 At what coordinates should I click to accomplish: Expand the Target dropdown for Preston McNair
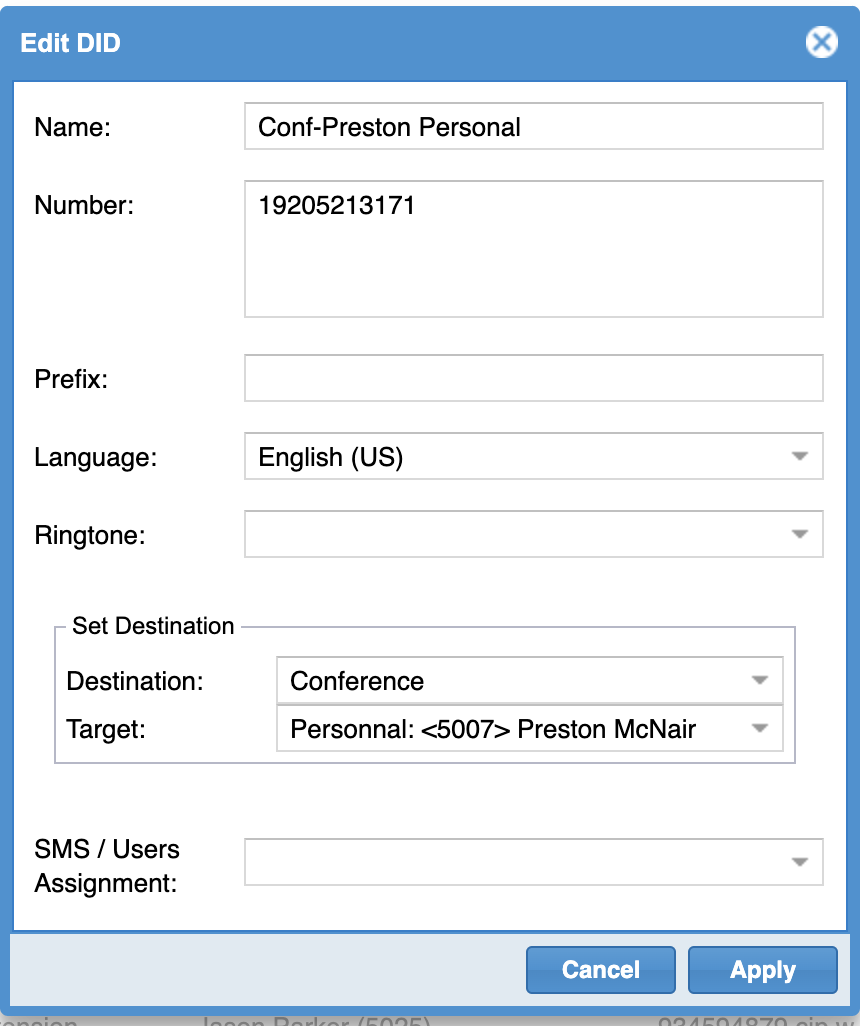click(x=758, y=729)
